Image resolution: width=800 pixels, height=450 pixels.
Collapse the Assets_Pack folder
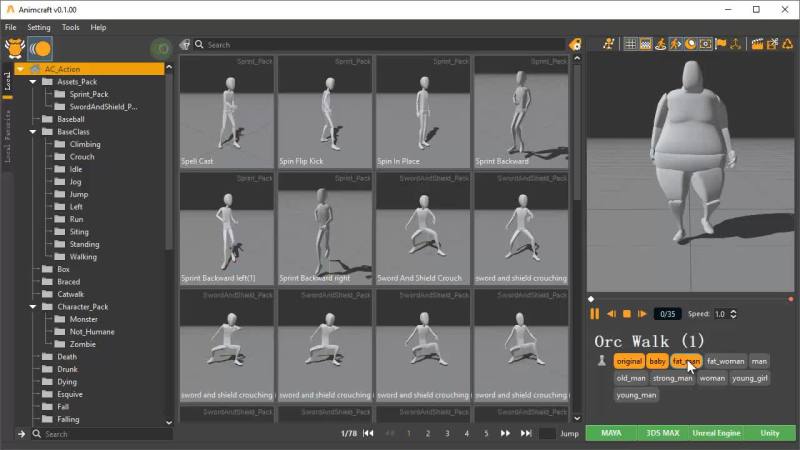click(33, 82)
